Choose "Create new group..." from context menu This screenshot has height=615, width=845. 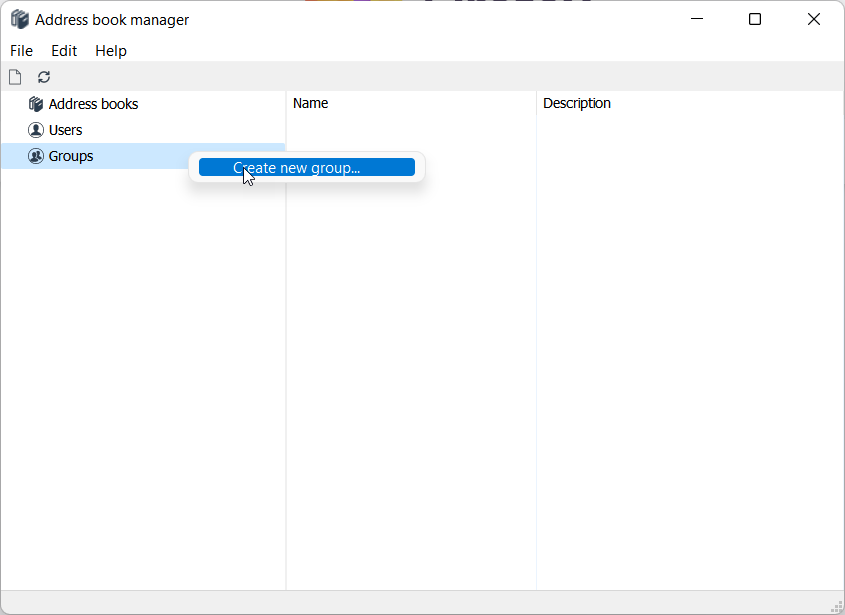(x=306, y=168)
